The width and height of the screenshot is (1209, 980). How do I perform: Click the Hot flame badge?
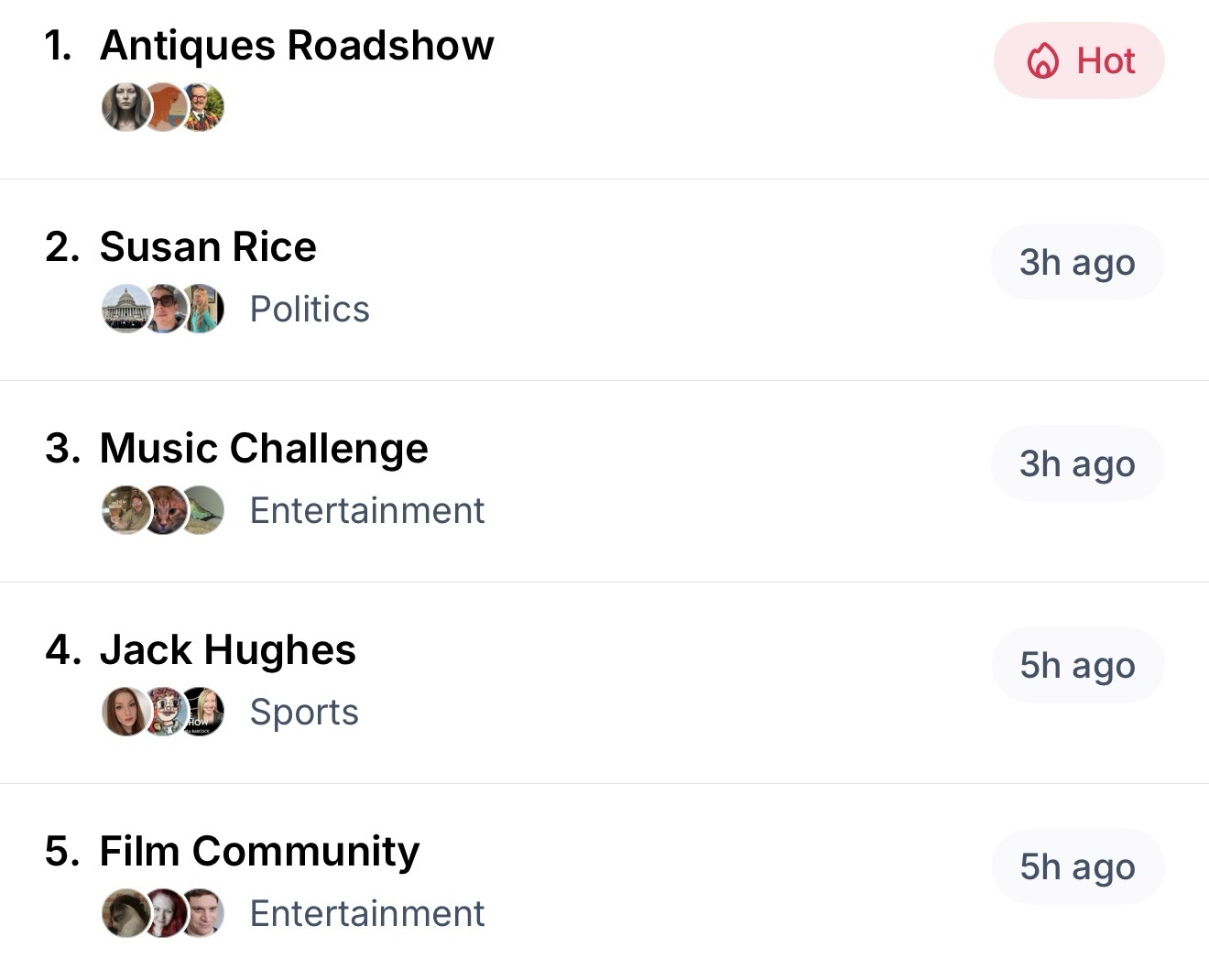(1078, 61)
